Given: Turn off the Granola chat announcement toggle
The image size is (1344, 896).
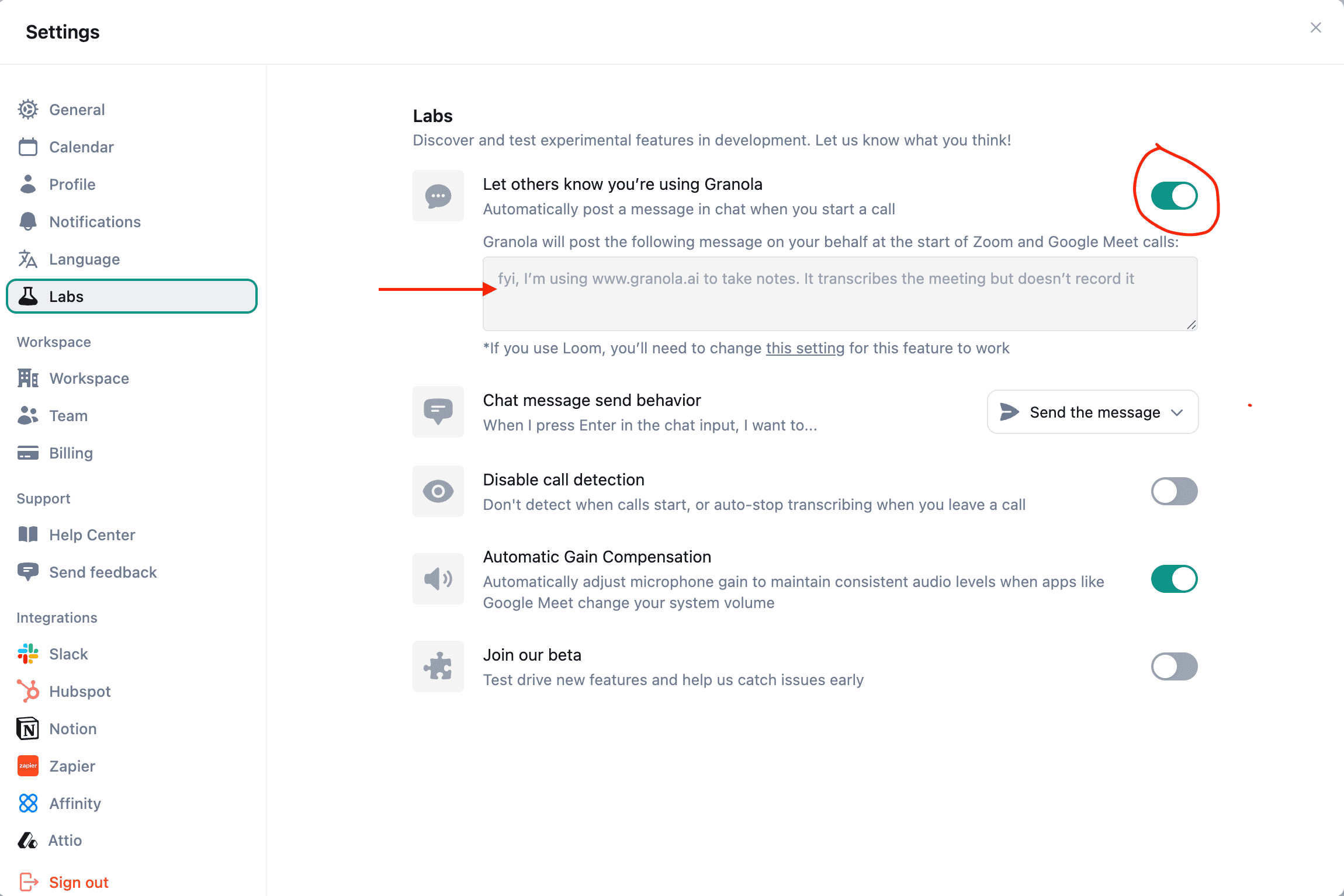Looking at the screenshot, I should click(x=1174, y=196).
